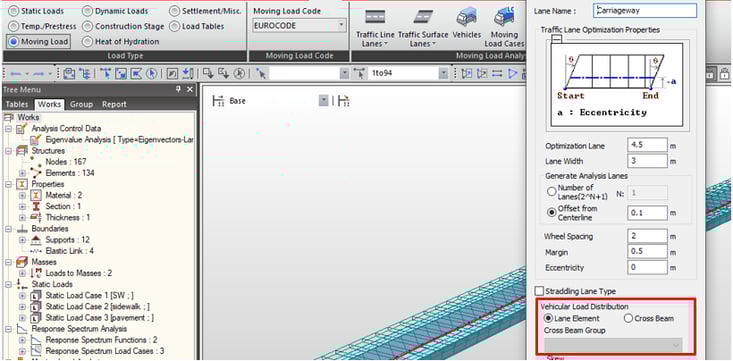Click the blue triangle play icon
Screen dimensions: 733x361
512,73
